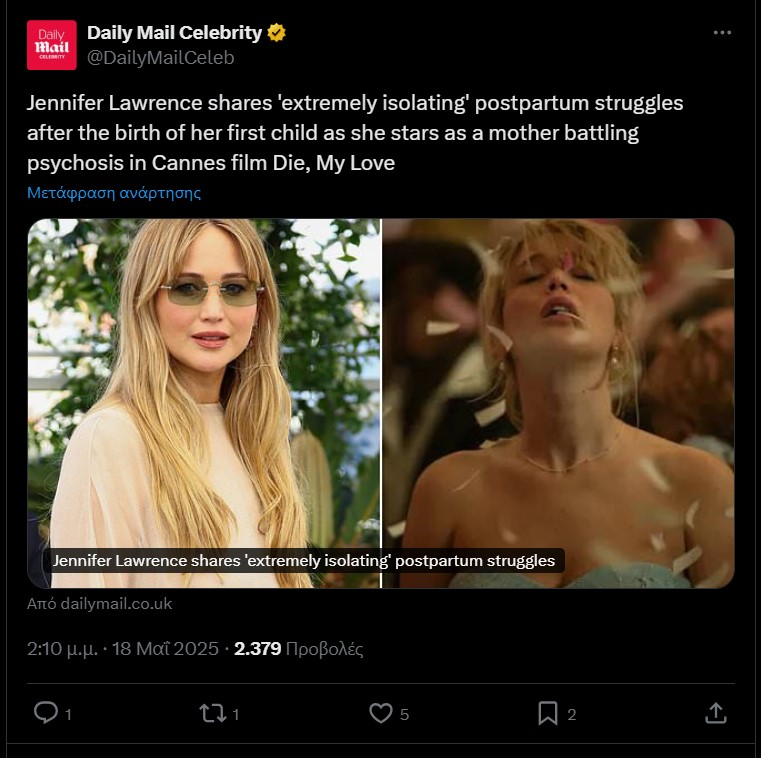The image size is (761, 758).
Task: Open the share menu arrow icon
Action: pos(715,712)
